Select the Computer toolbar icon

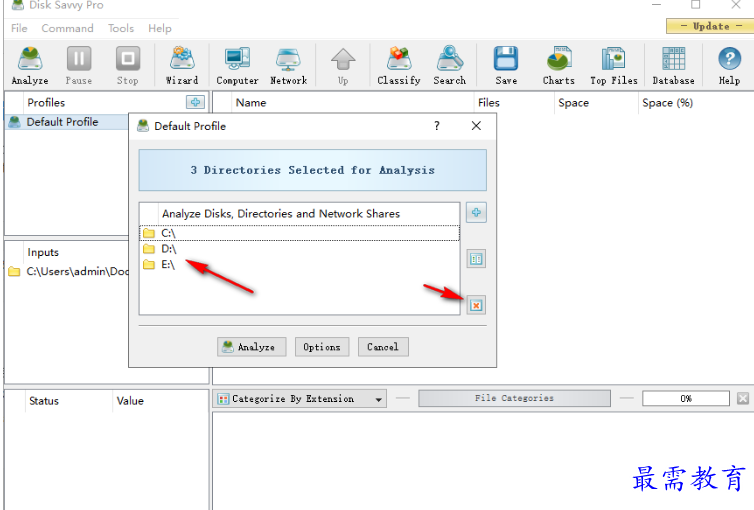click(237, 66)
